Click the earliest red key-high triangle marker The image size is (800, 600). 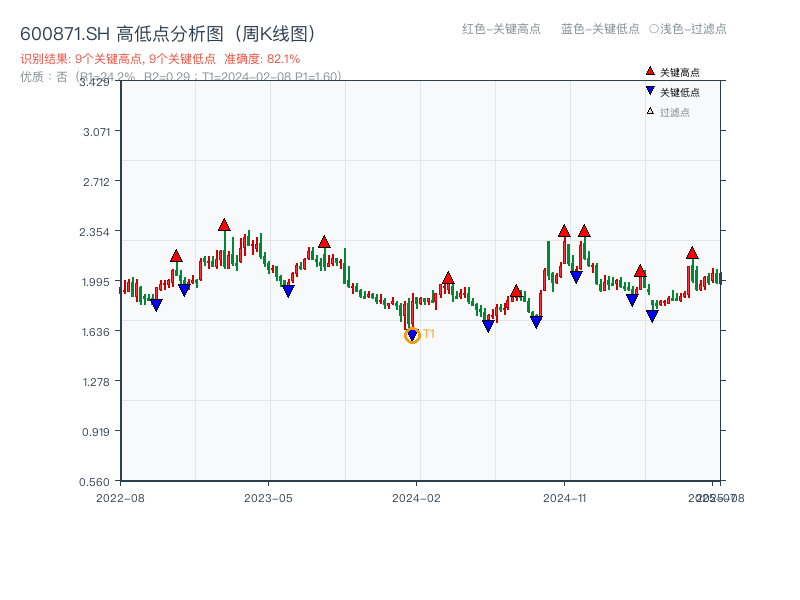tap(176, 256)
